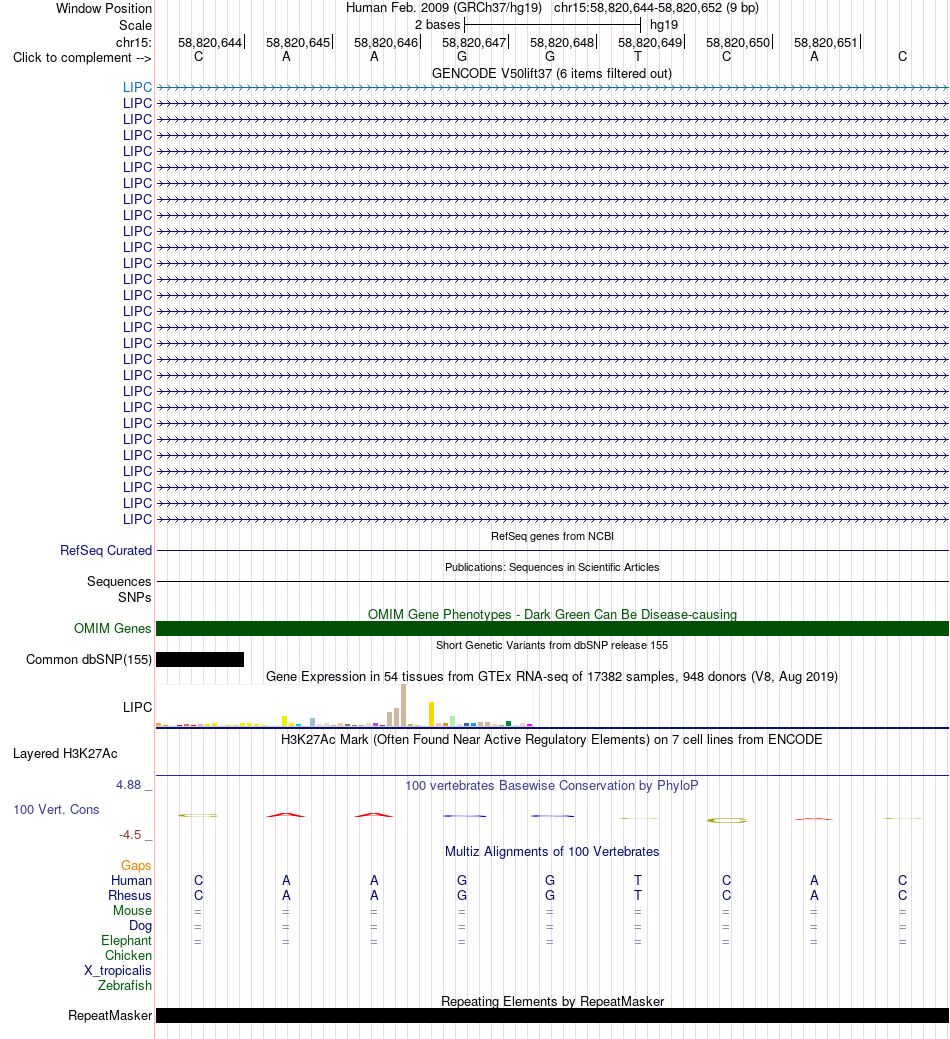The height and width of the screenshot is (1039, 950).
Task: Click the Window Position label
Action: point(104,9)
